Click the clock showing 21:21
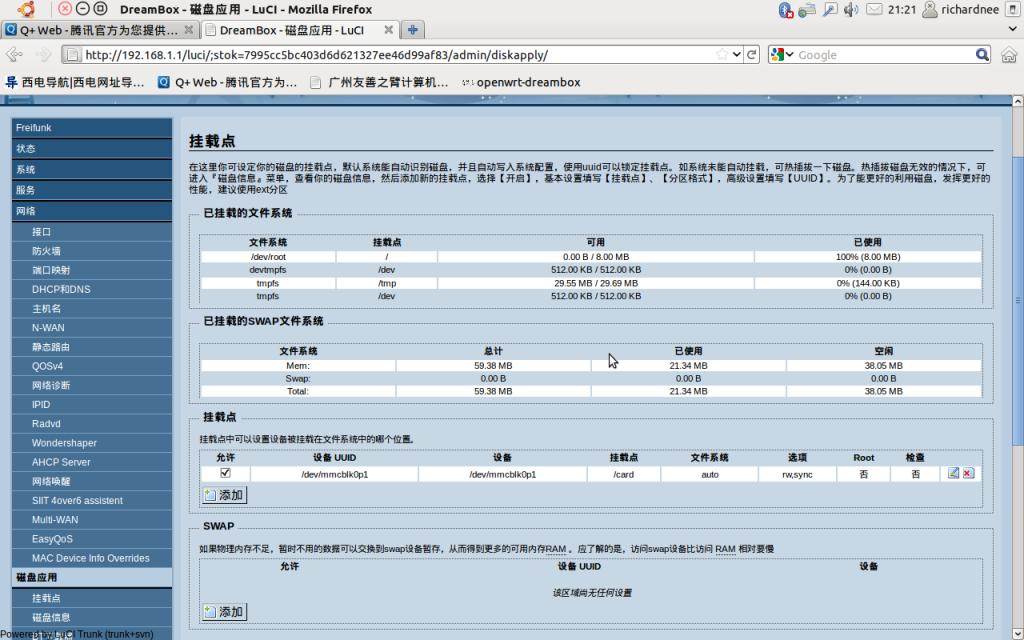Image resolution: width=1024 pixels, height=640 pixels. 902,9
